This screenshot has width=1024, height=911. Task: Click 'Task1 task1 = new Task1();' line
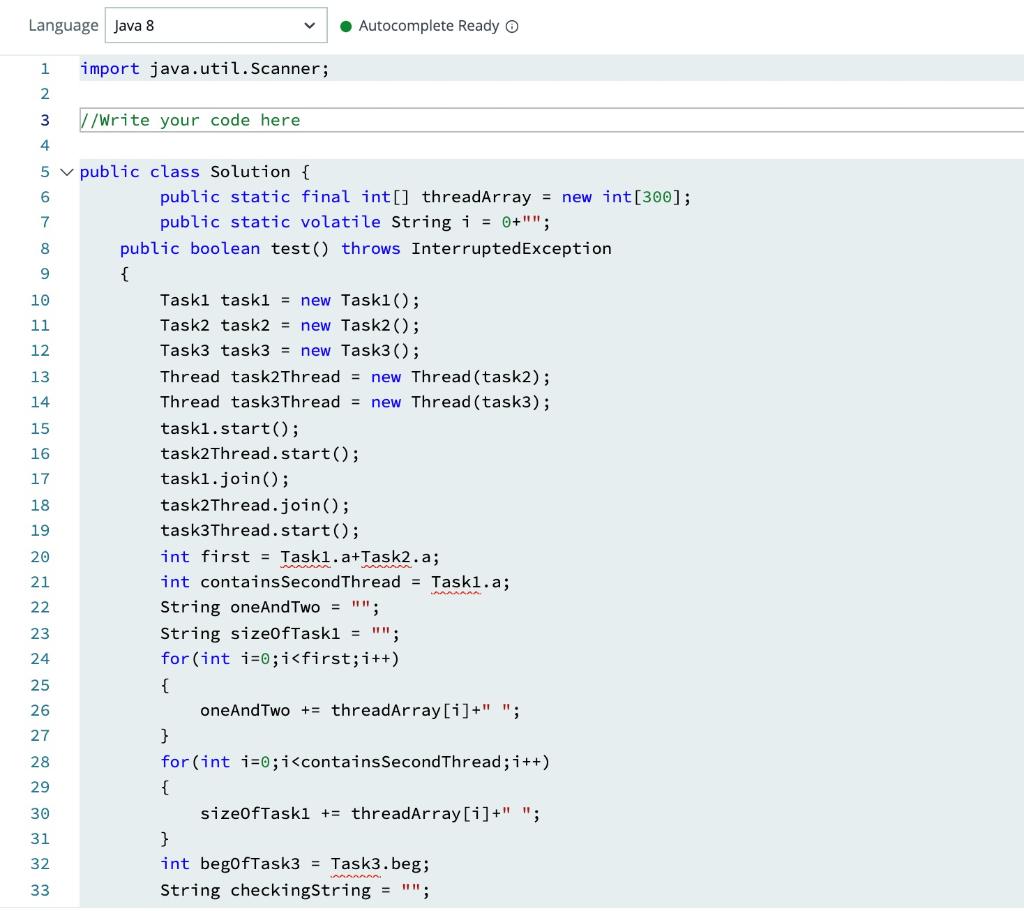[x=290, y=300]
